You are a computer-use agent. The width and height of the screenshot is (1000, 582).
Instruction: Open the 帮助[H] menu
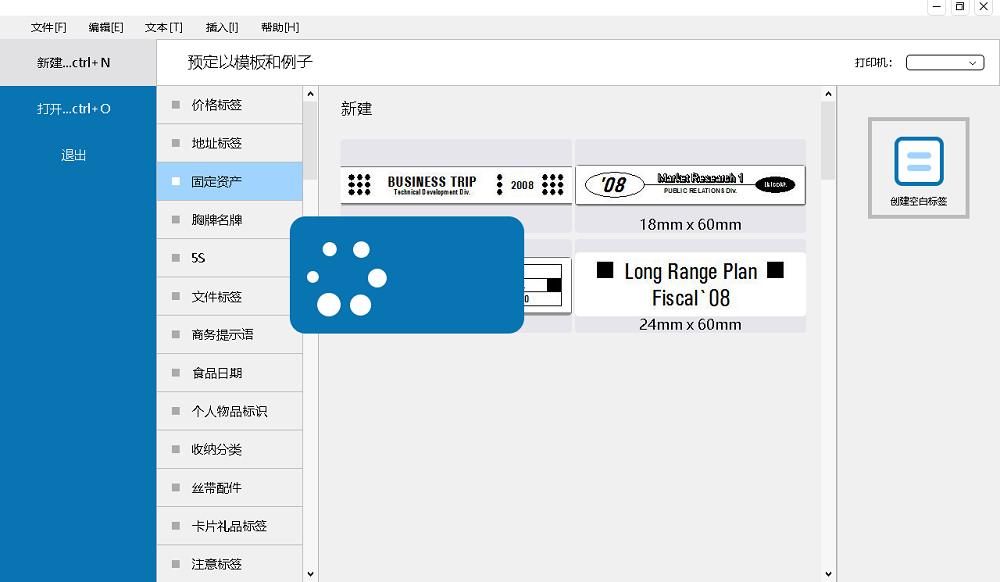pos(279,27)
